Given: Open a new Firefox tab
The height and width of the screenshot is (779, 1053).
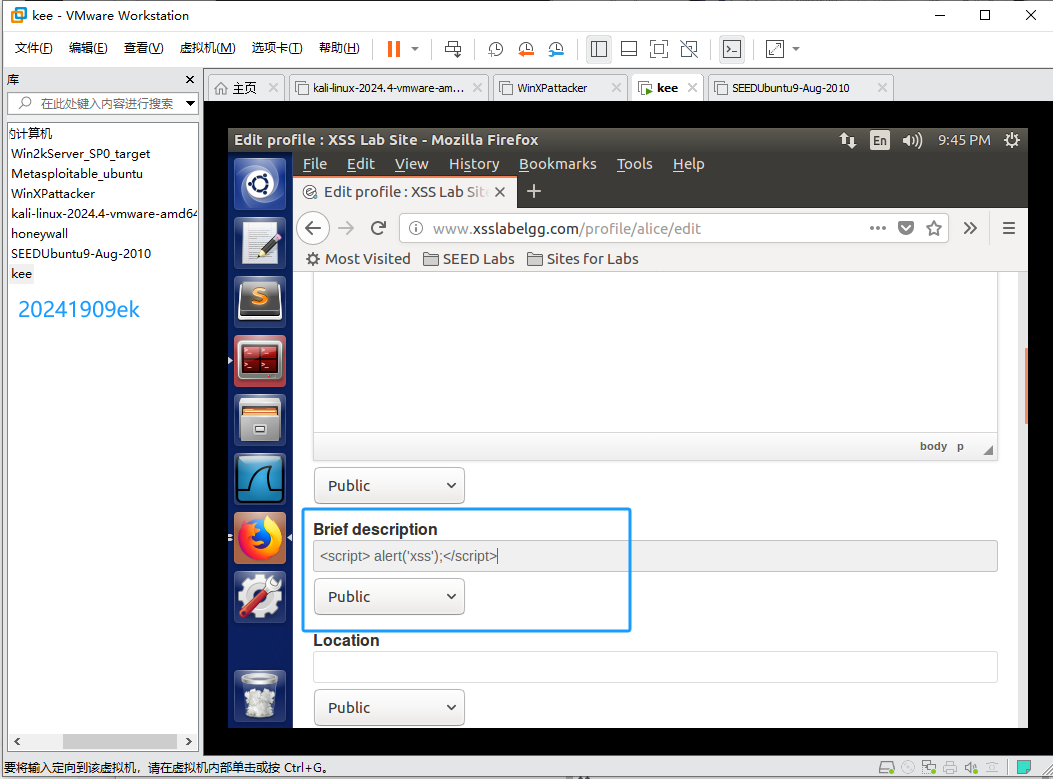Looking at the screenshot, I should coord(534,192).
